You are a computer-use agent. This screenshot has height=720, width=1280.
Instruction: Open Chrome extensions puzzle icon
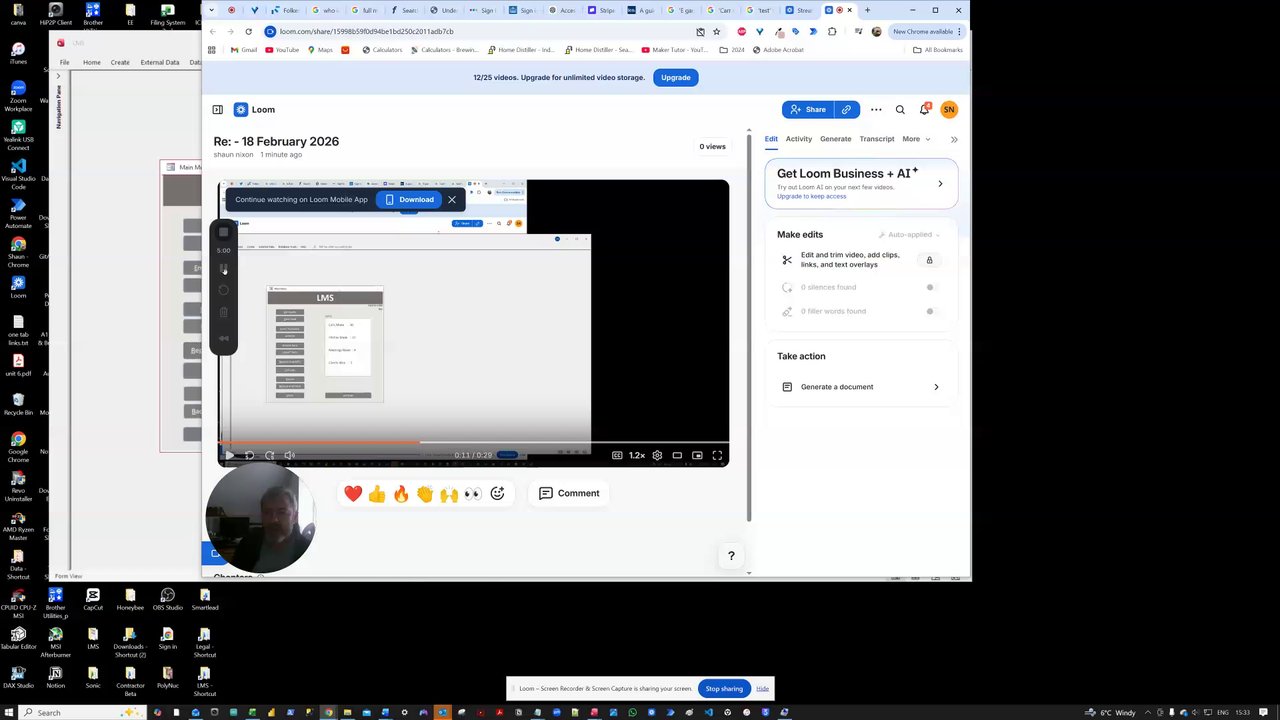click(832, 31)
